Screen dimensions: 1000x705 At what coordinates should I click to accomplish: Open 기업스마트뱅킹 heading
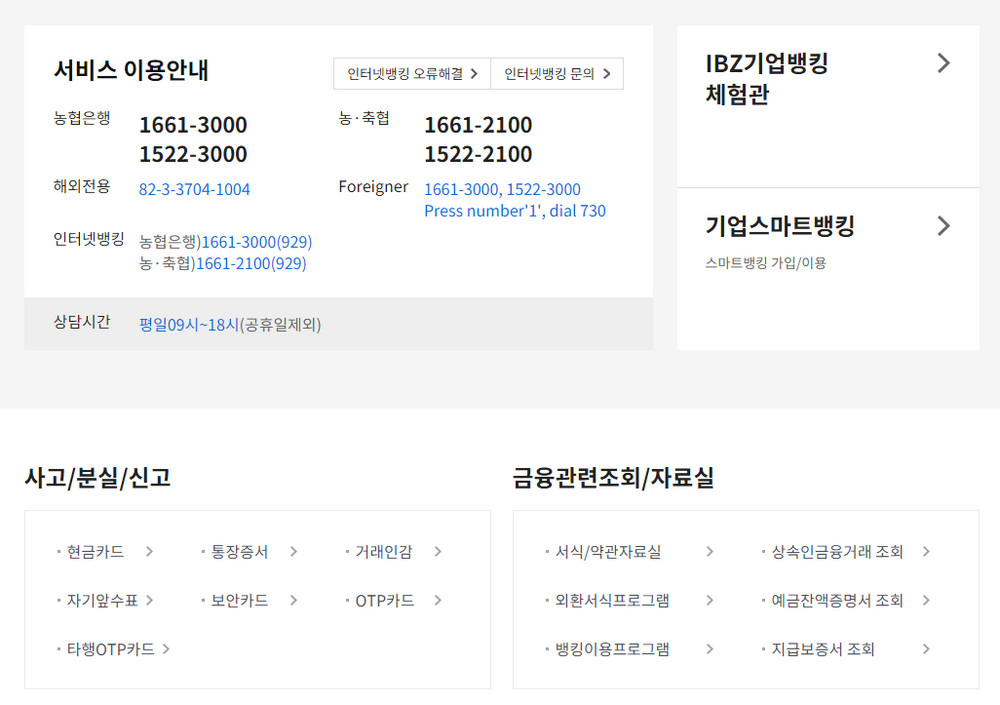coord(780,226)
